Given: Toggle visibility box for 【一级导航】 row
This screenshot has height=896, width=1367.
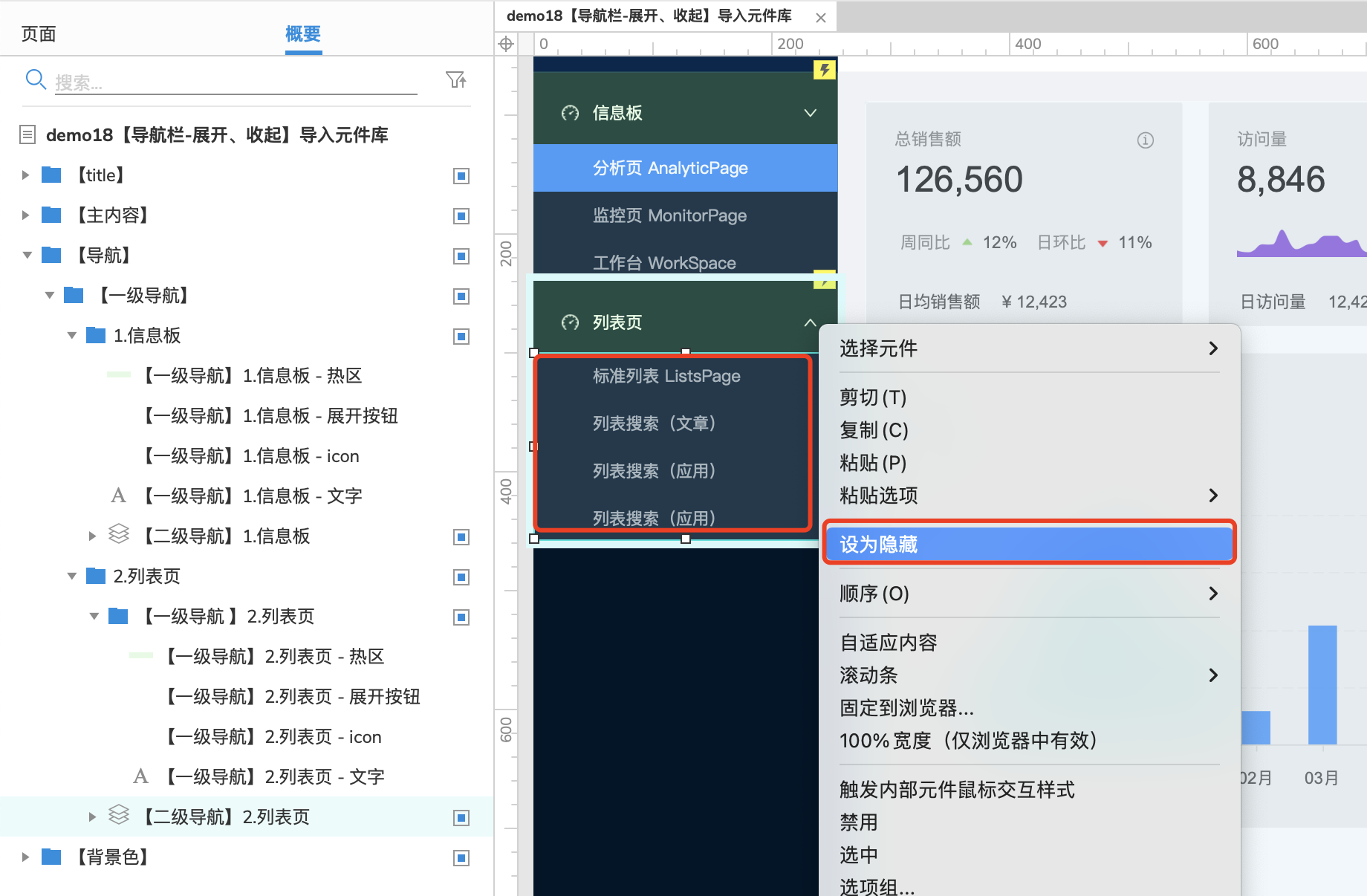Looking at the screenshot, I should click(461, 296).
